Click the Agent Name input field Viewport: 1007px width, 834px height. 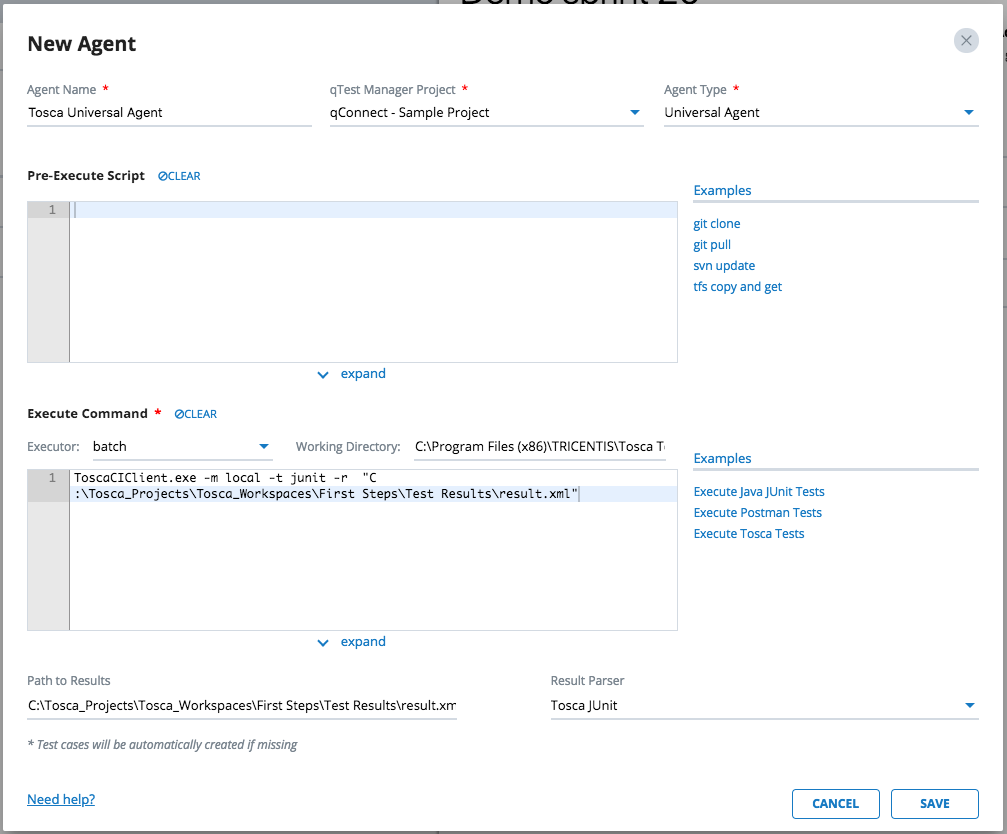pos(169,113)
